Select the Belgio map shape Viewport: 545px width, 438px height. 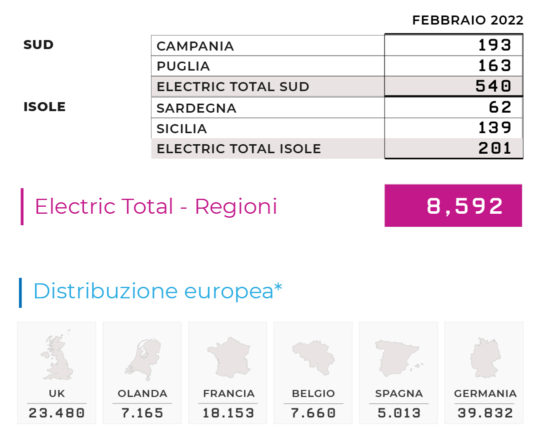click(313, 358)
